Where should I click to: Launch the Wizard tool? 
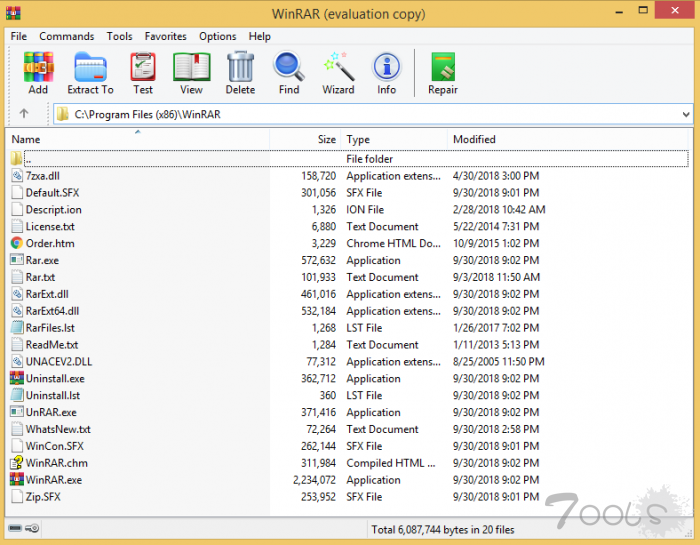(338, 74)
